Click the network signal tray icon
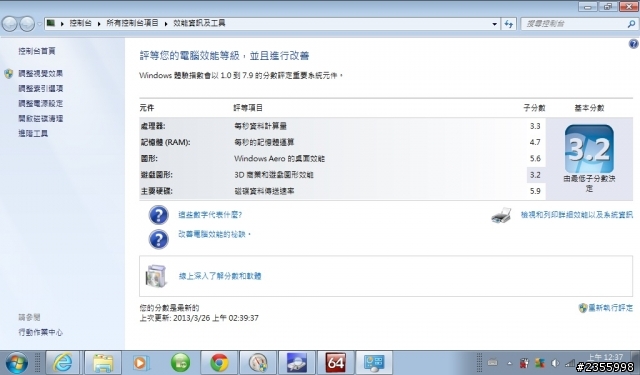 coord(570,363)
